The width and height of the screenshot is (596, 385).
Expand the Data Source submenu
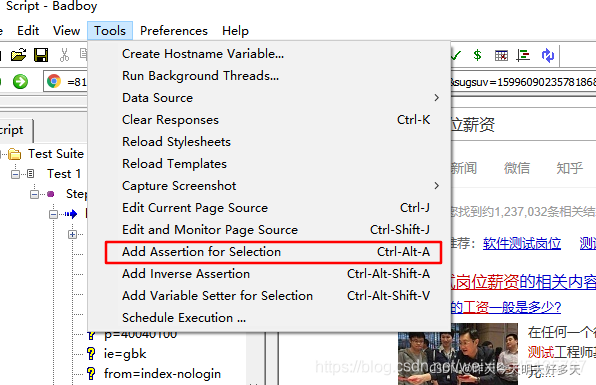(269, 98)
